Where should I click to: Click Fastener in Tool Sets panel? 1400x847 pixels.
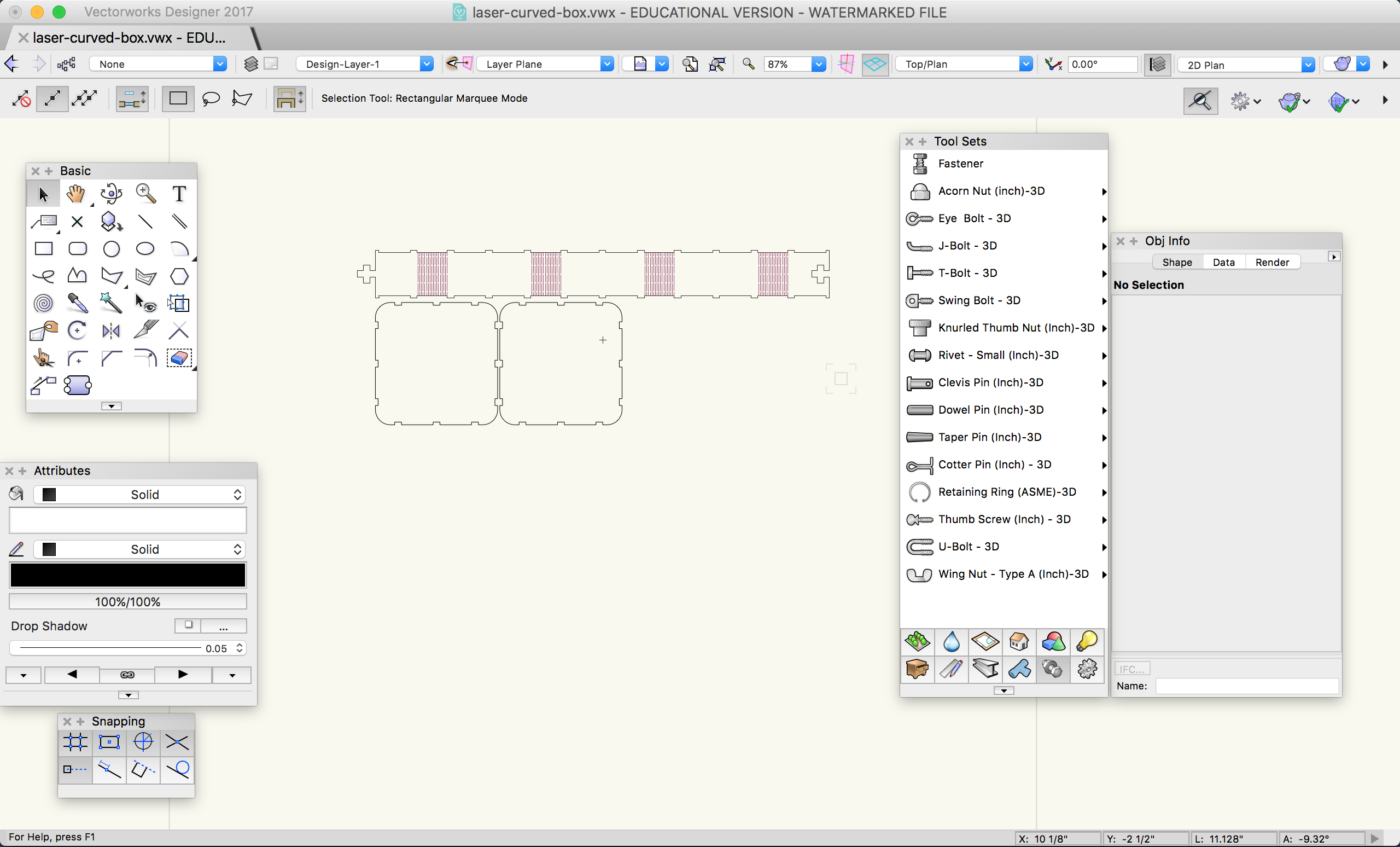961,163
